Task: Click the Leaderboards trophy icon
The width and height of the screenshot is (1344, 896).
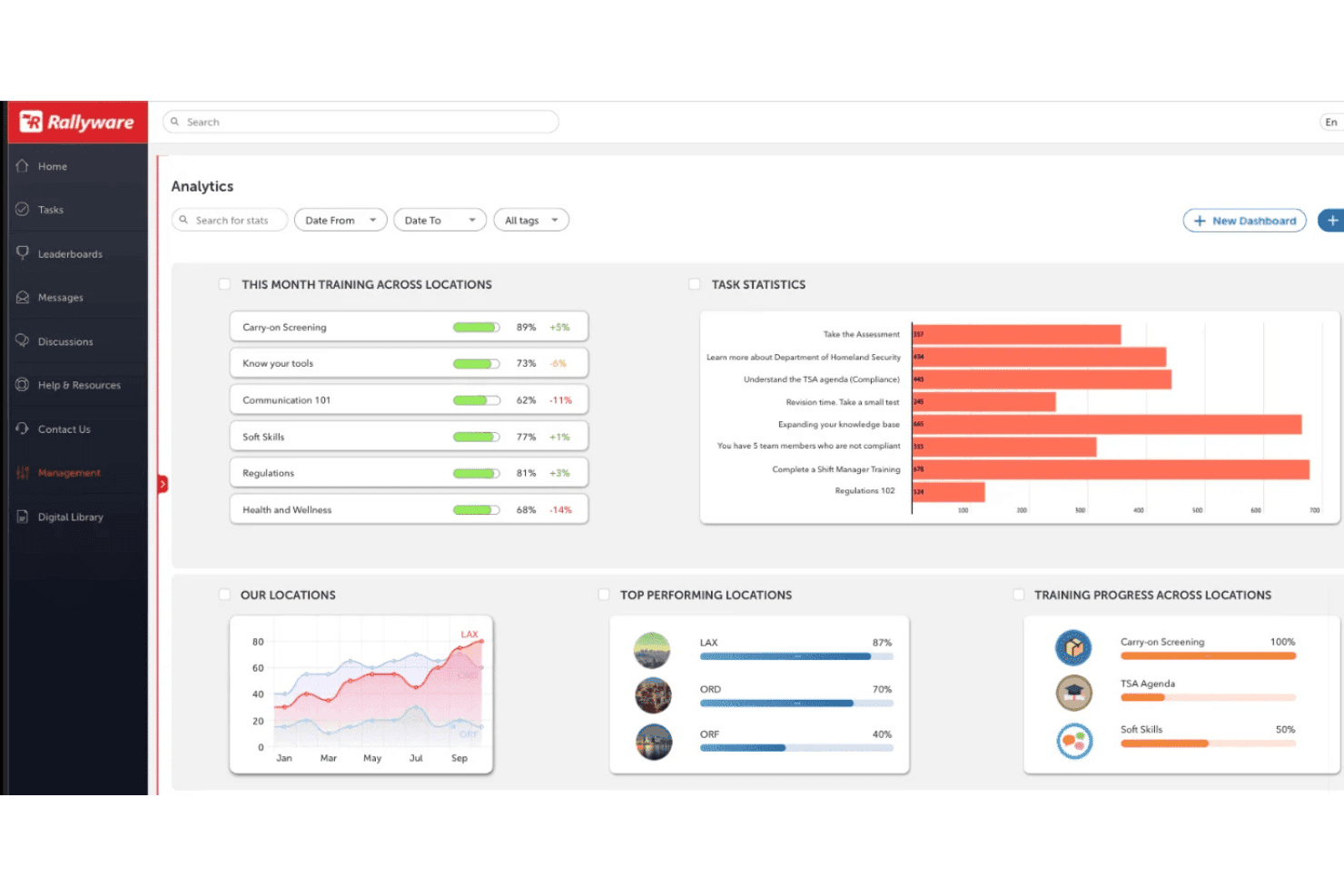Action: pos(23,253)
